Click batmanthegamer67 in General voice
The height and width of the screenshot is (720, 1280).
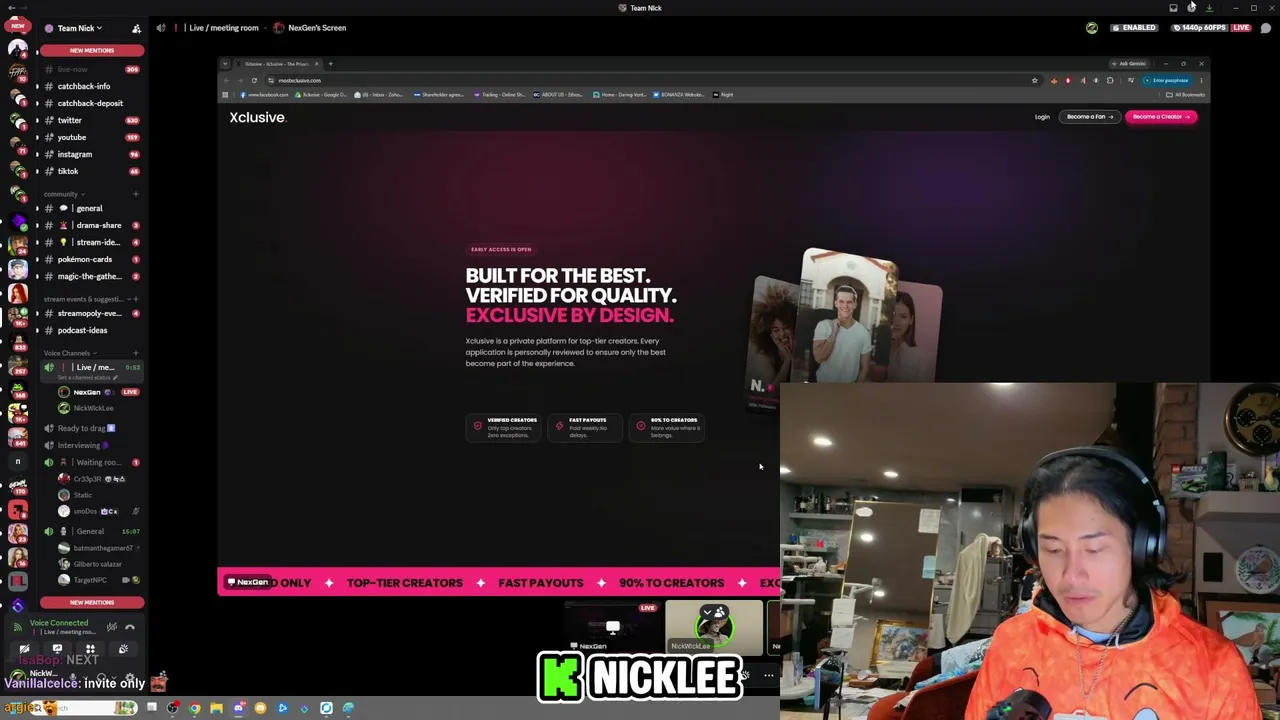[98, 548]
